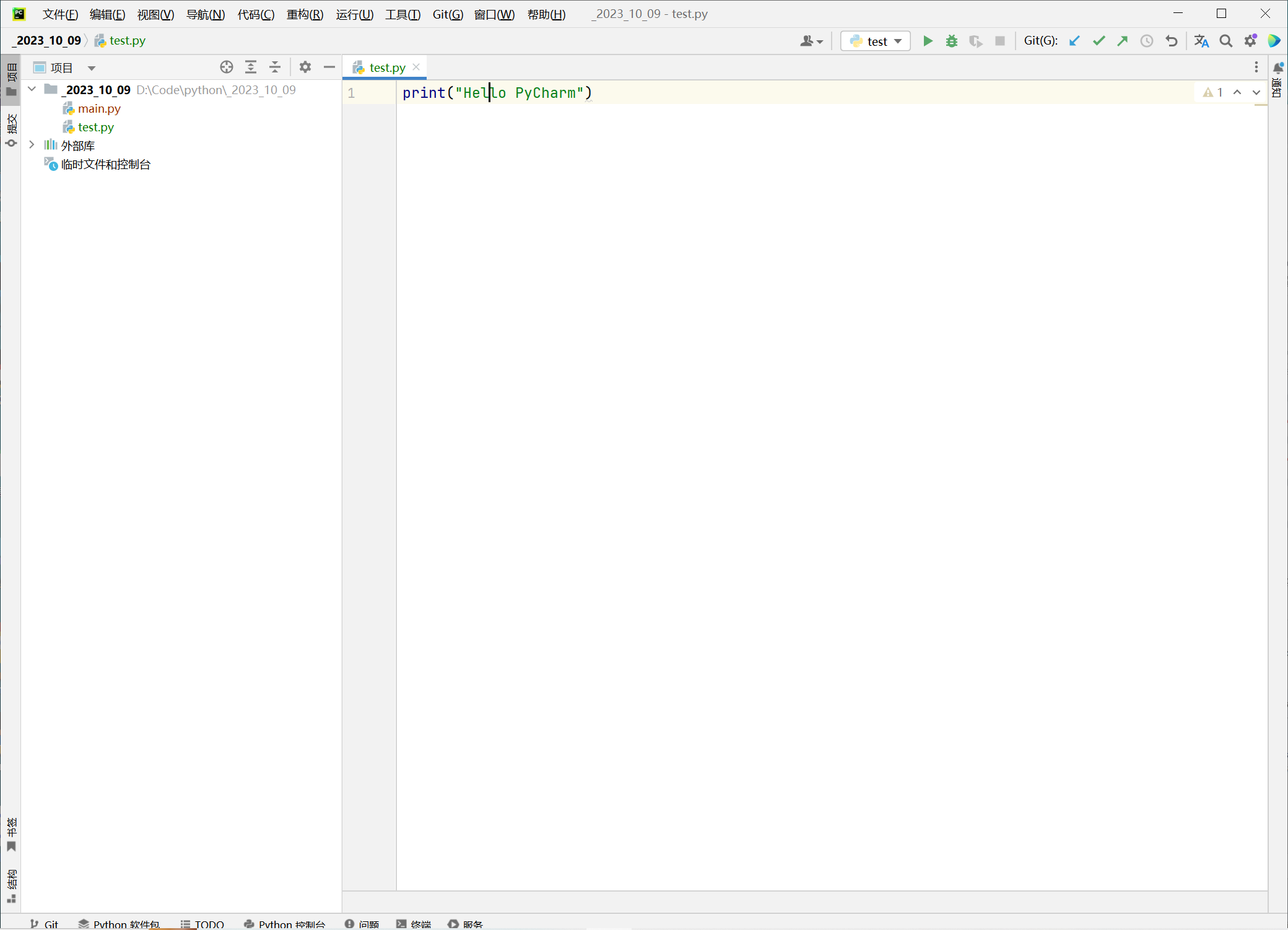This screenshot has width=1288, height=930.
Task: Open Search Everywhere magnifier icon
Action: coord(1225,41)
